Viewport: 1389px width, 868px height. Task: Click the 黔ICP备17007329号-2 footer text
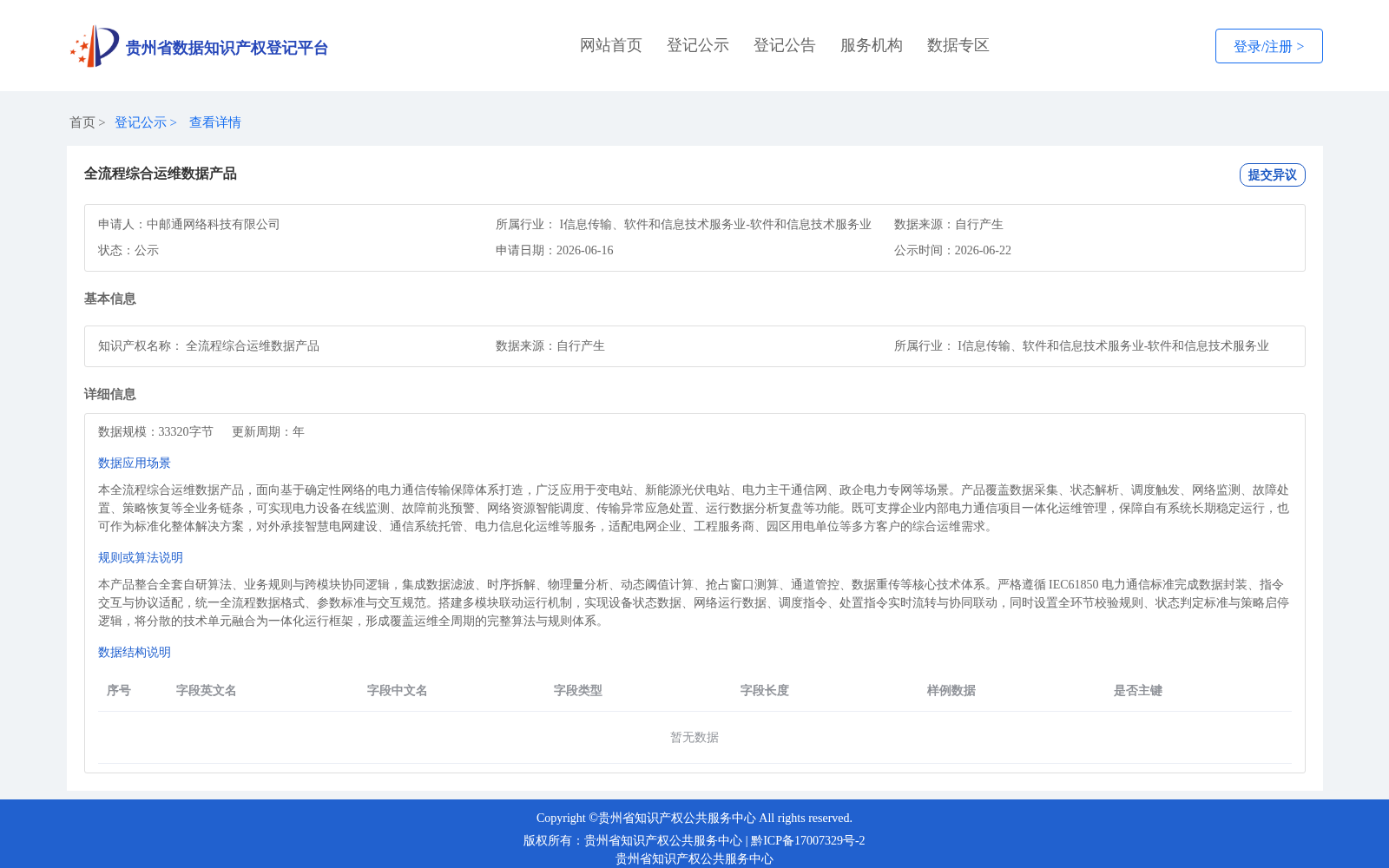pyautogui.click(x=808, y=840)
